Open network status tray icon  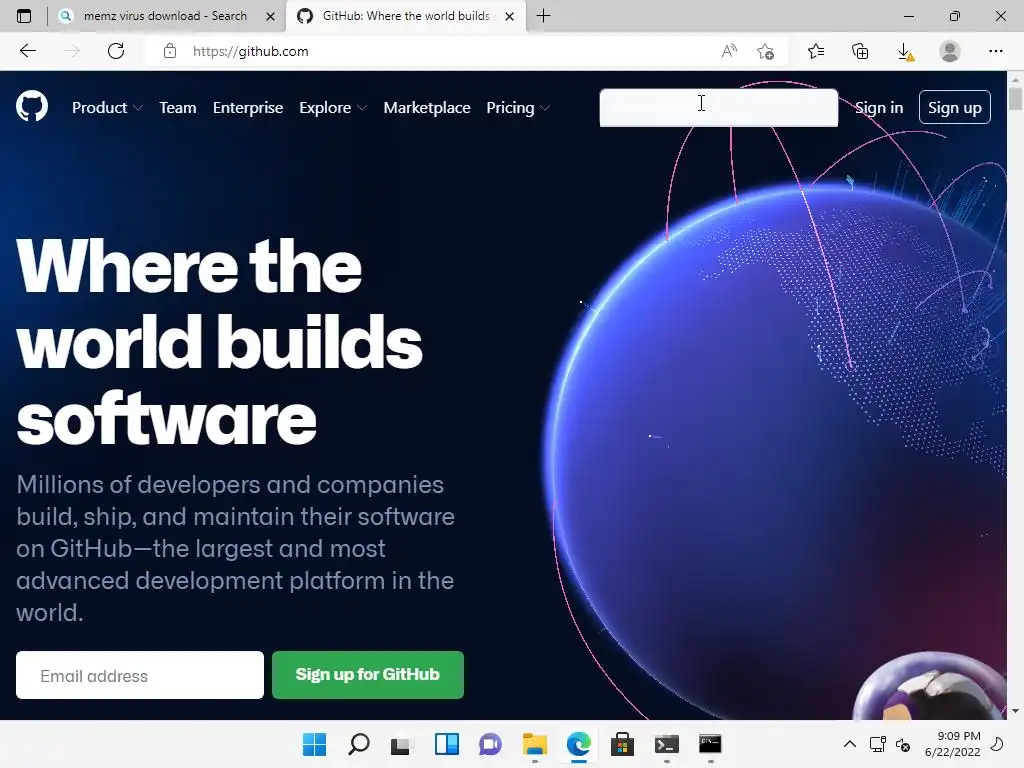click(877, 744)
